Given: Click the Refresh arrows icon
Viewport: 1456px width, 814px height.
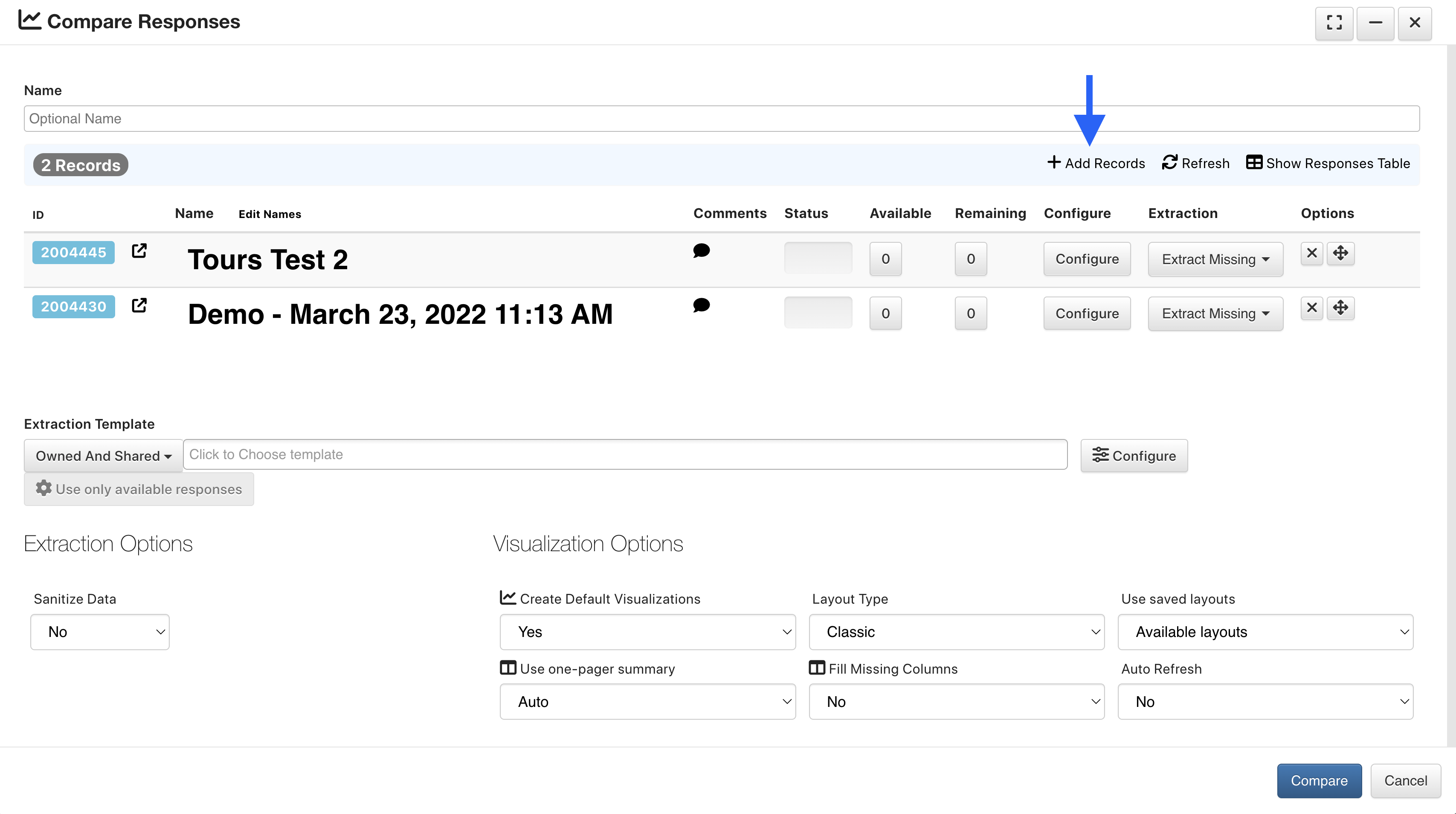Looking at the screenshot, I should pyautogui.click(x=1169, y=163).
